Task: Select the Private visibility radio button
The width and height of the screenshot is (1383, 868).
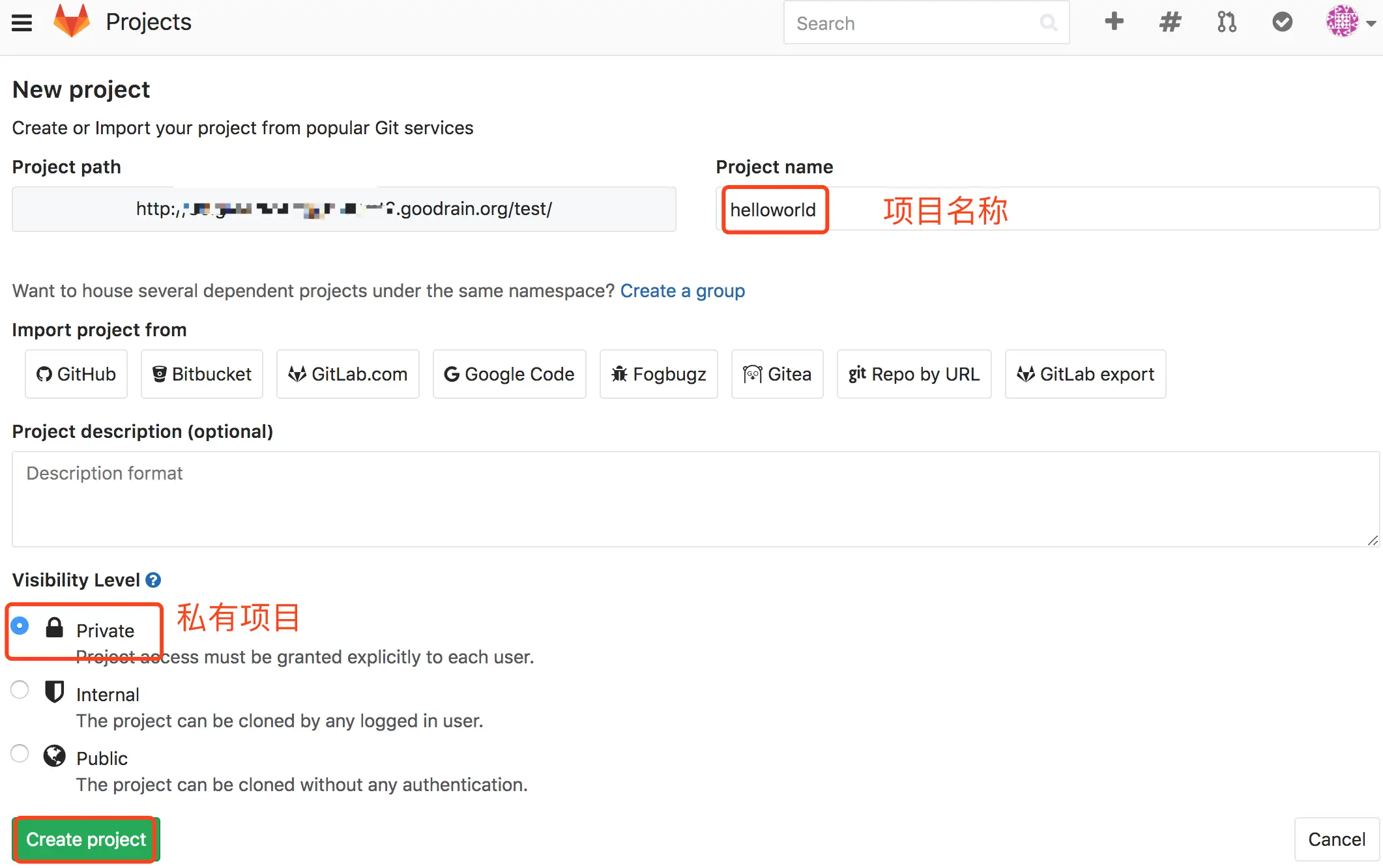Action: 20,626
